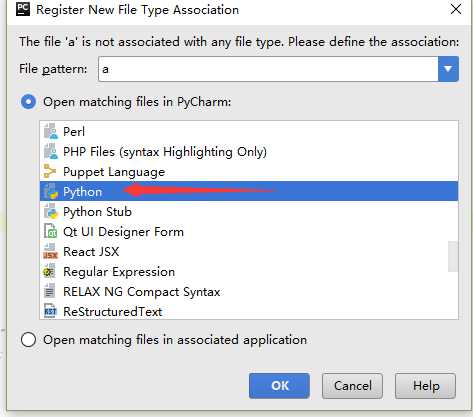The image size is (473, 417).
Task: Select Open matching files in associated application
Action: pos(28,340)
